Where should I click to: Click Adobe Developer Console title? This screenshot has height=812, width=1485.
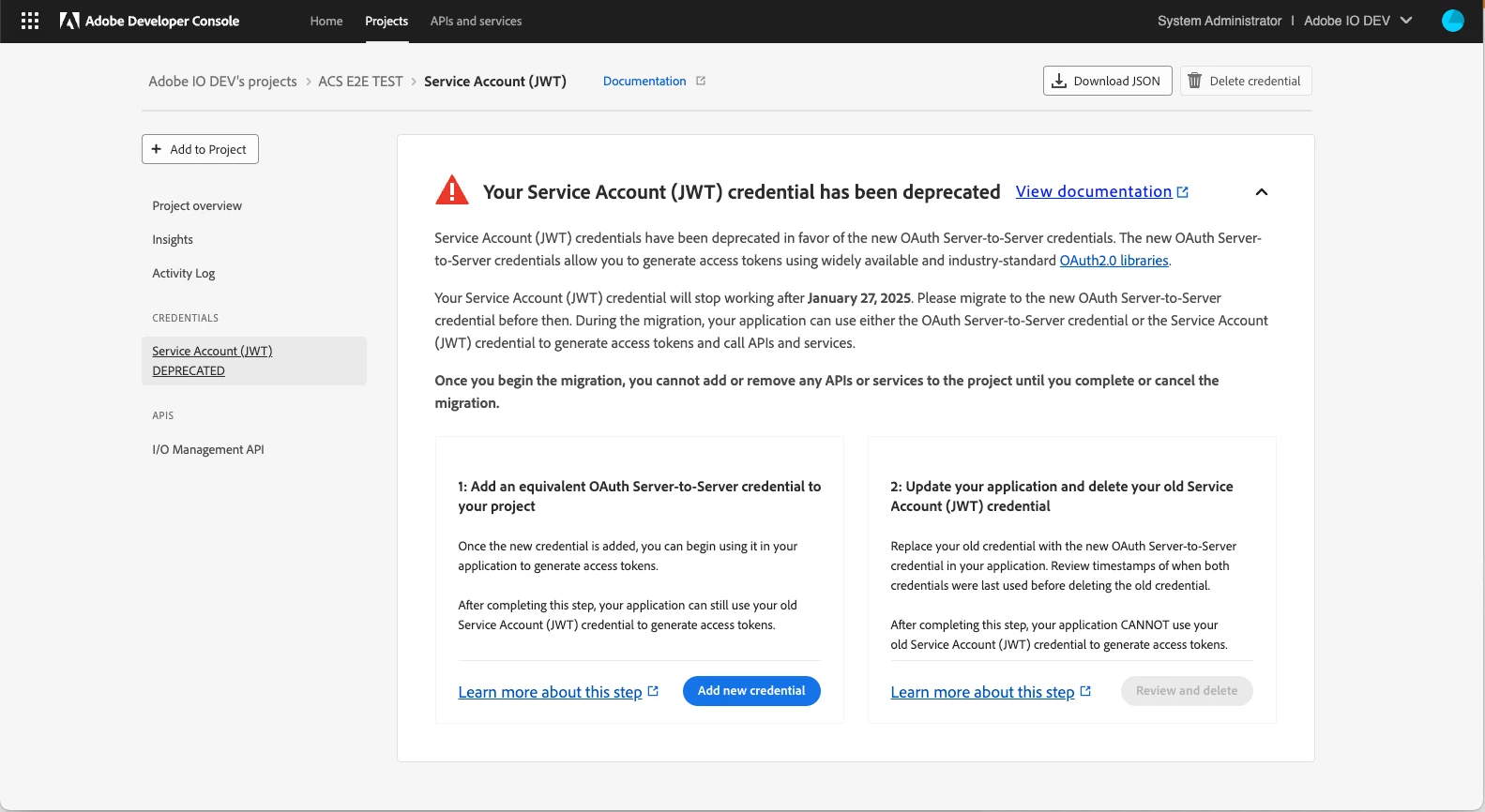[x=162, y=21]
